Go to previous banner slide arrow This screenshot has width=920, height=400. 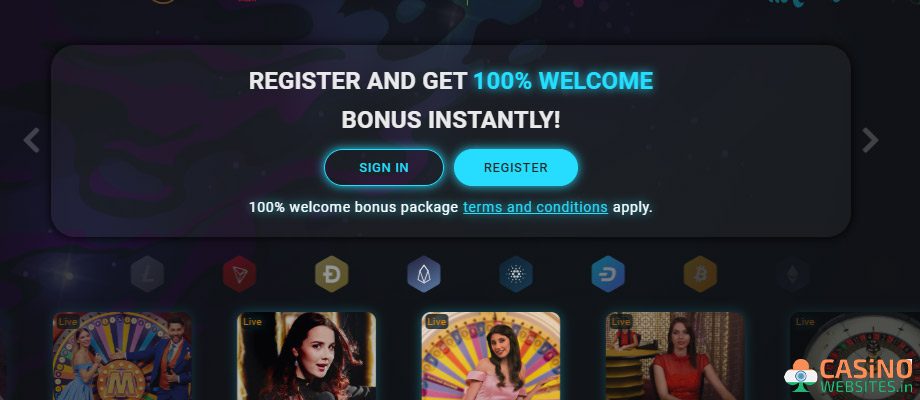[x=31, y=140]
